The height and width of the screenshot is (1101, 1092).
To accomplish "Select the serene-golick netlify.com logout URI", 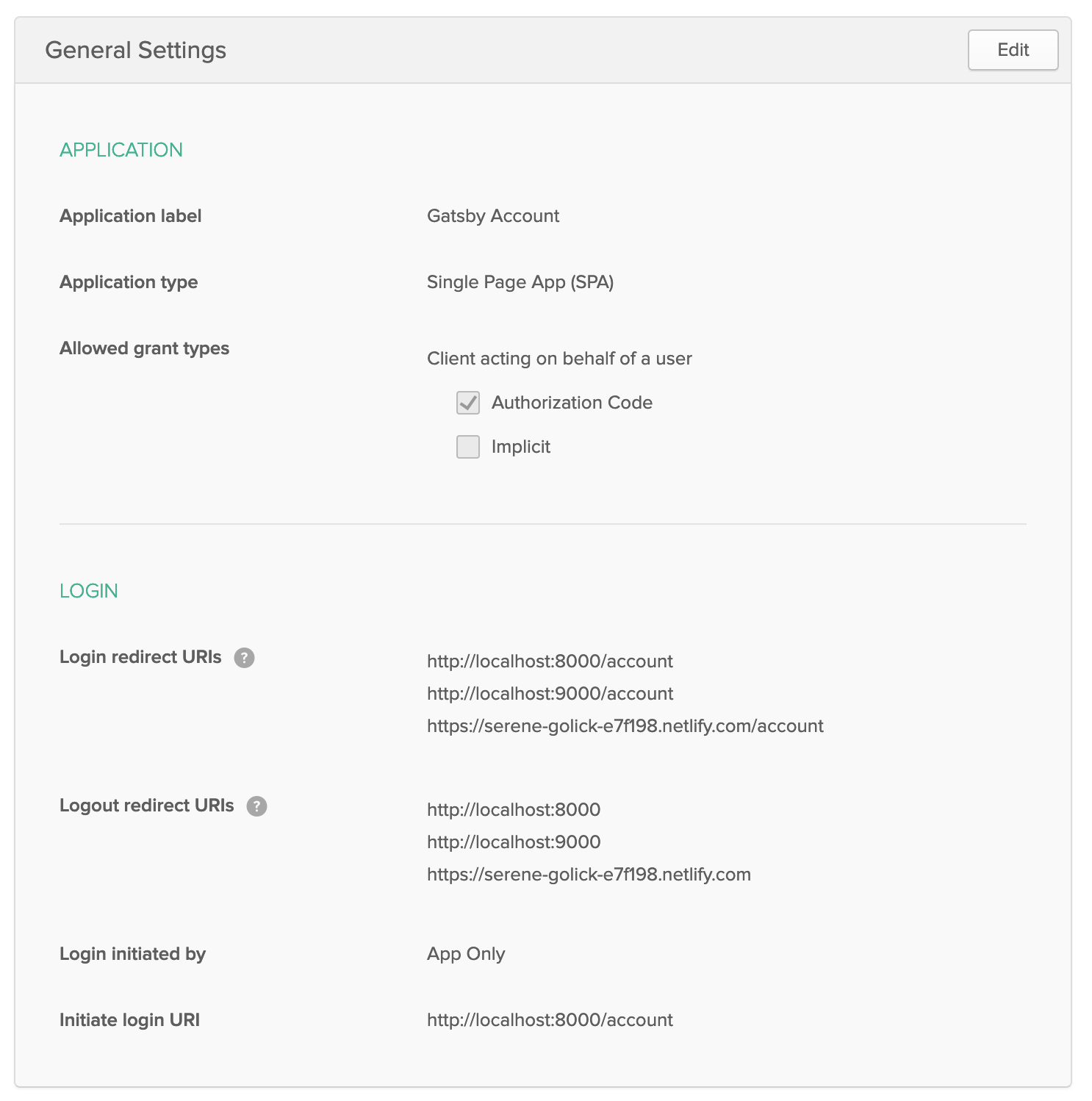I will coord(589,875).
